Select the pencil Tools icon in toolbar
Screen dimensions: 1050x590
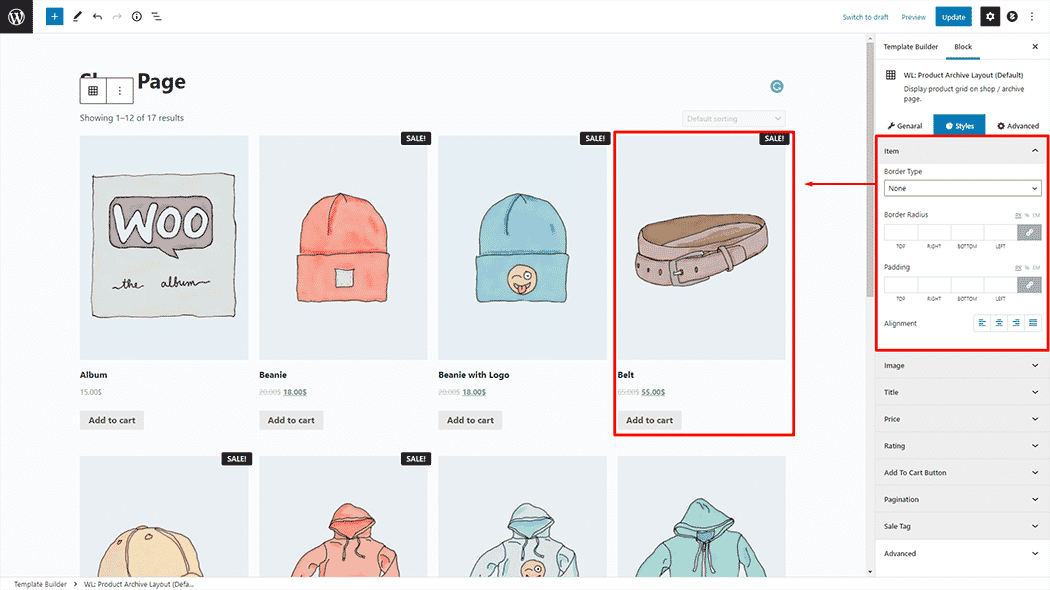(x=77, y=17)
